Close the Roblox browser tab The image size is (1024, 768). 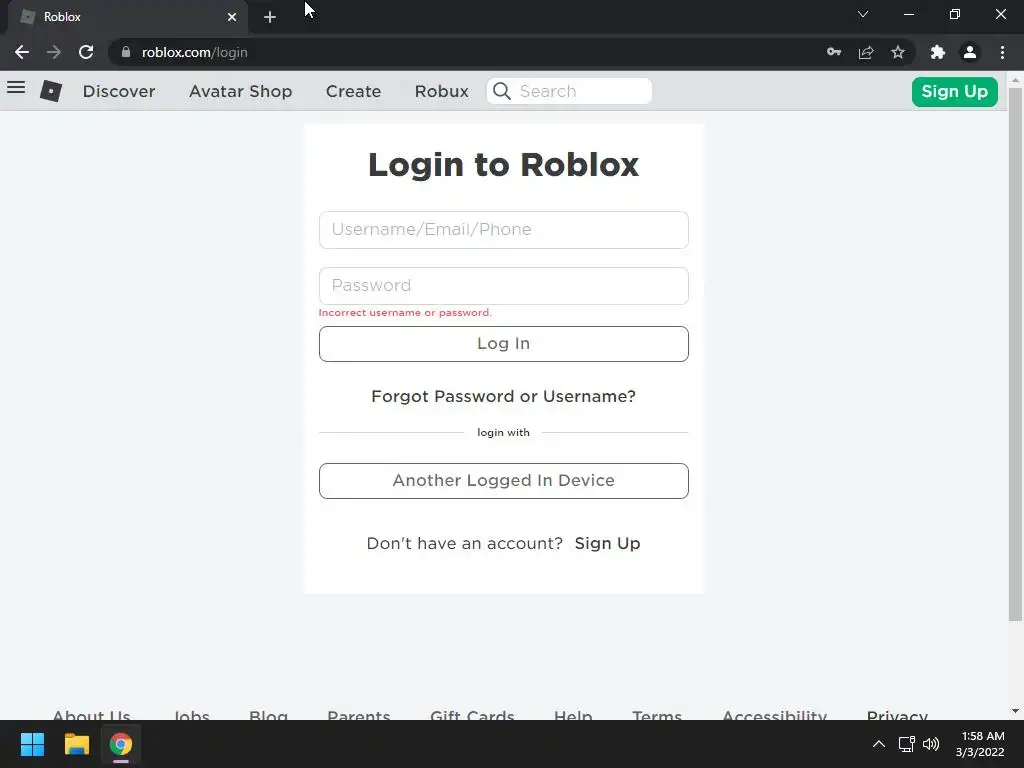(x=232, y=17)
